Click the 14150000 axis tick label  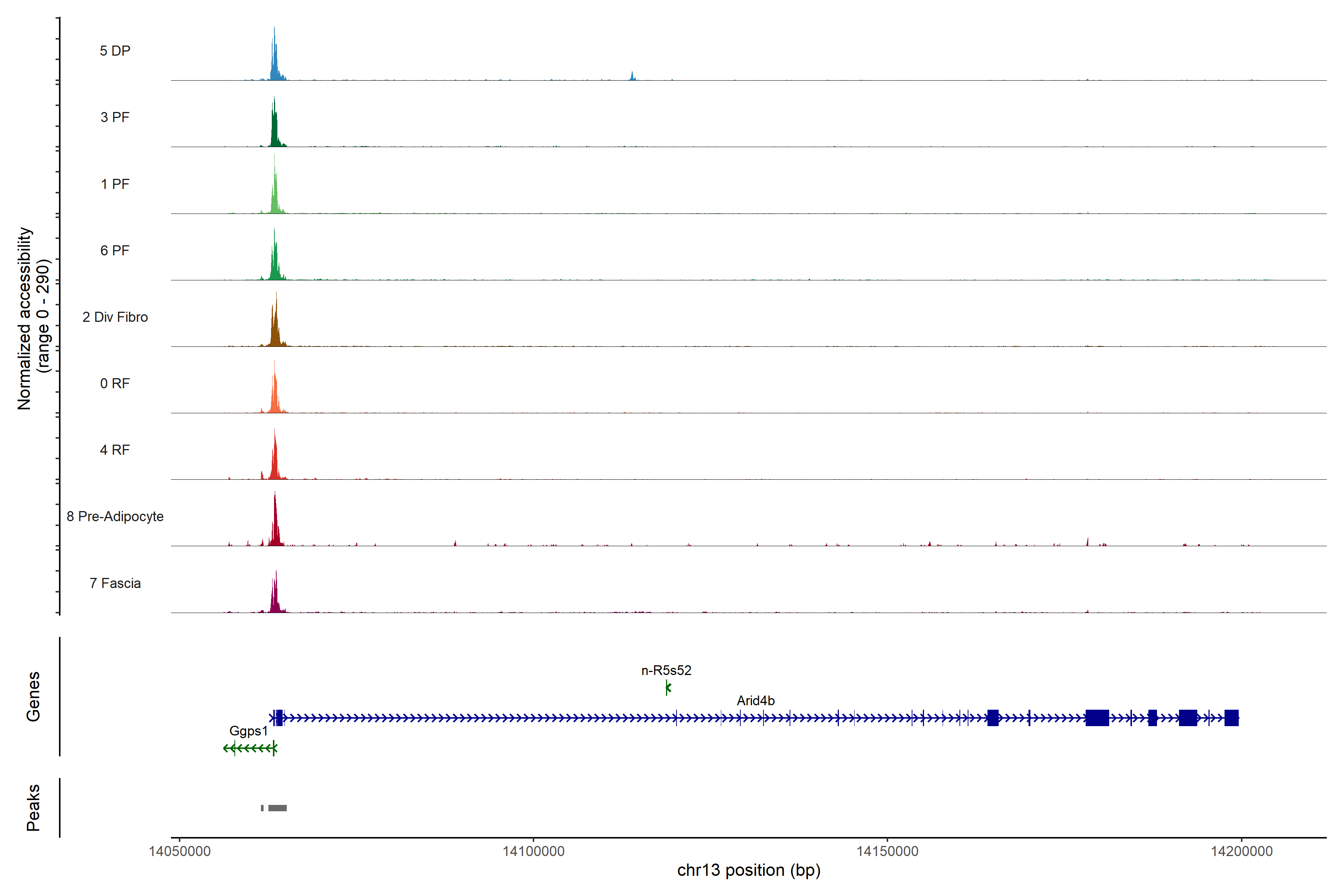point(887,852)
